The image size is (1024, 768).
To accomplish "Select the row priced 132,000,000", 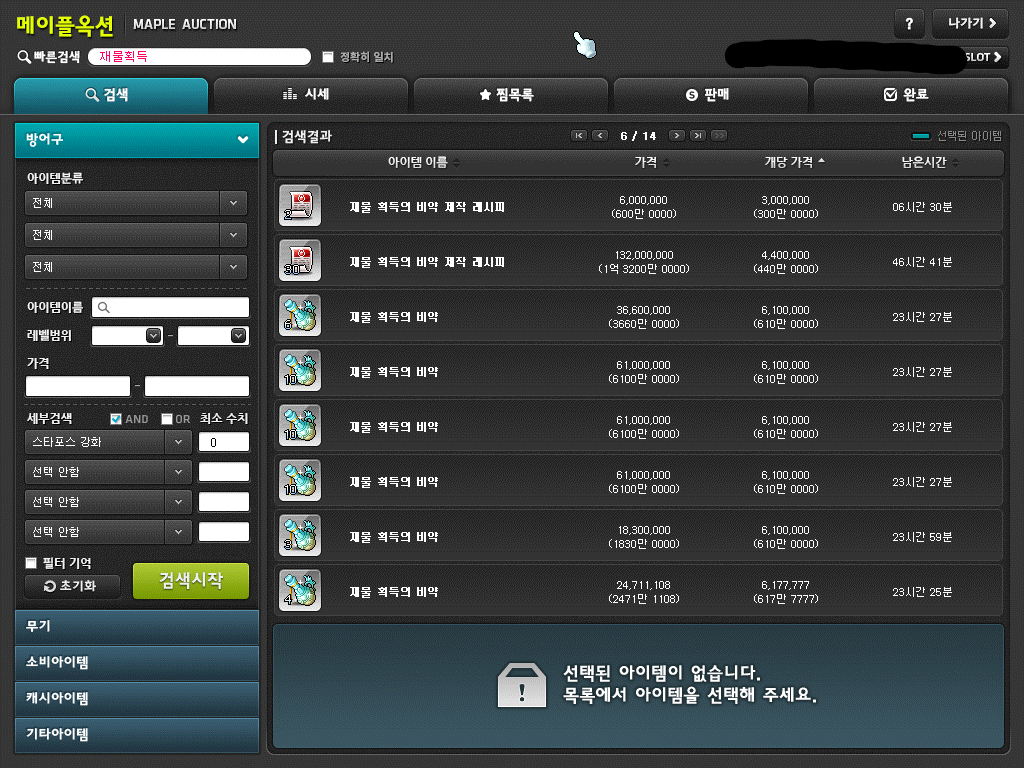I will (x=638, y=261).
